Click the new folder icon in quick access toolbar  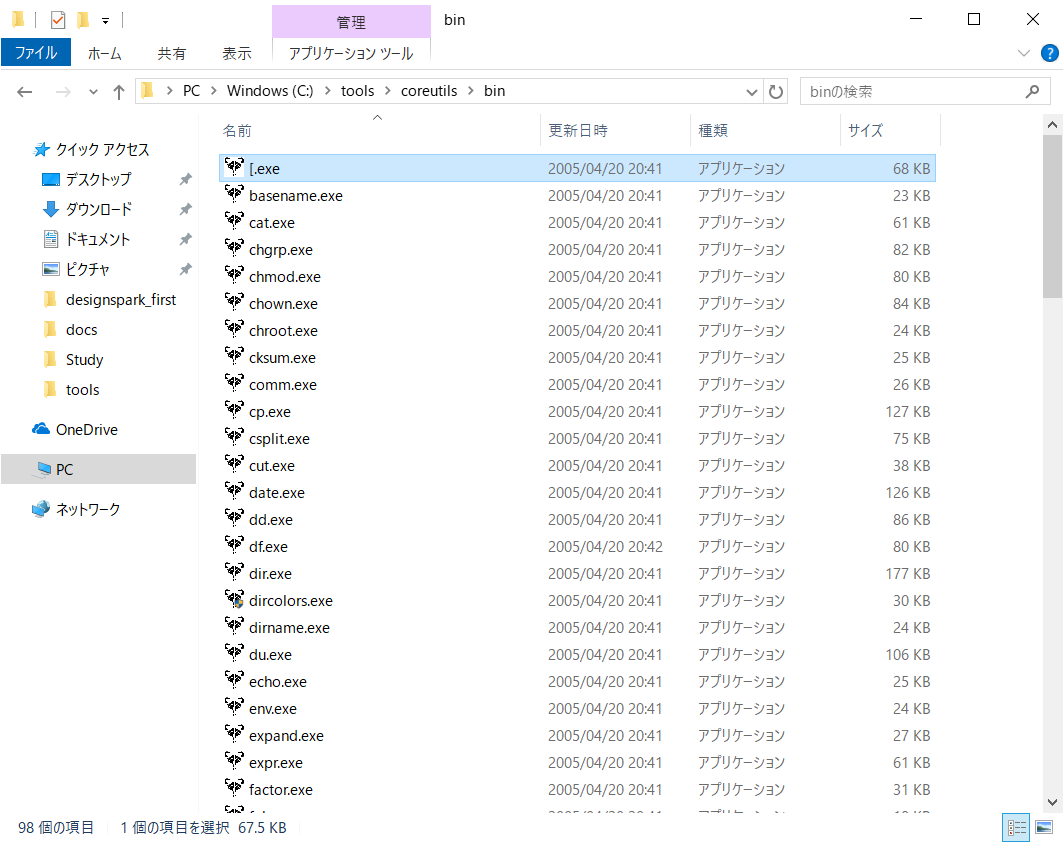point(83,20)
